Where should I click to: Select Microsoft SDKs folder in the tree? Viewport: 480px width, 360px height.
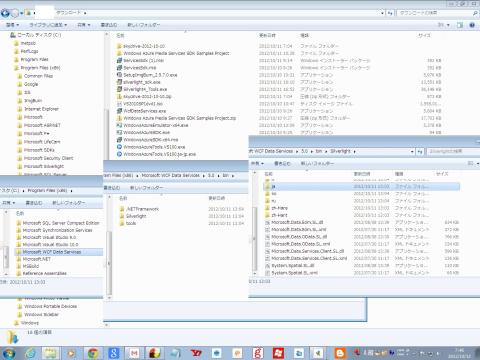tap(36, 150)
